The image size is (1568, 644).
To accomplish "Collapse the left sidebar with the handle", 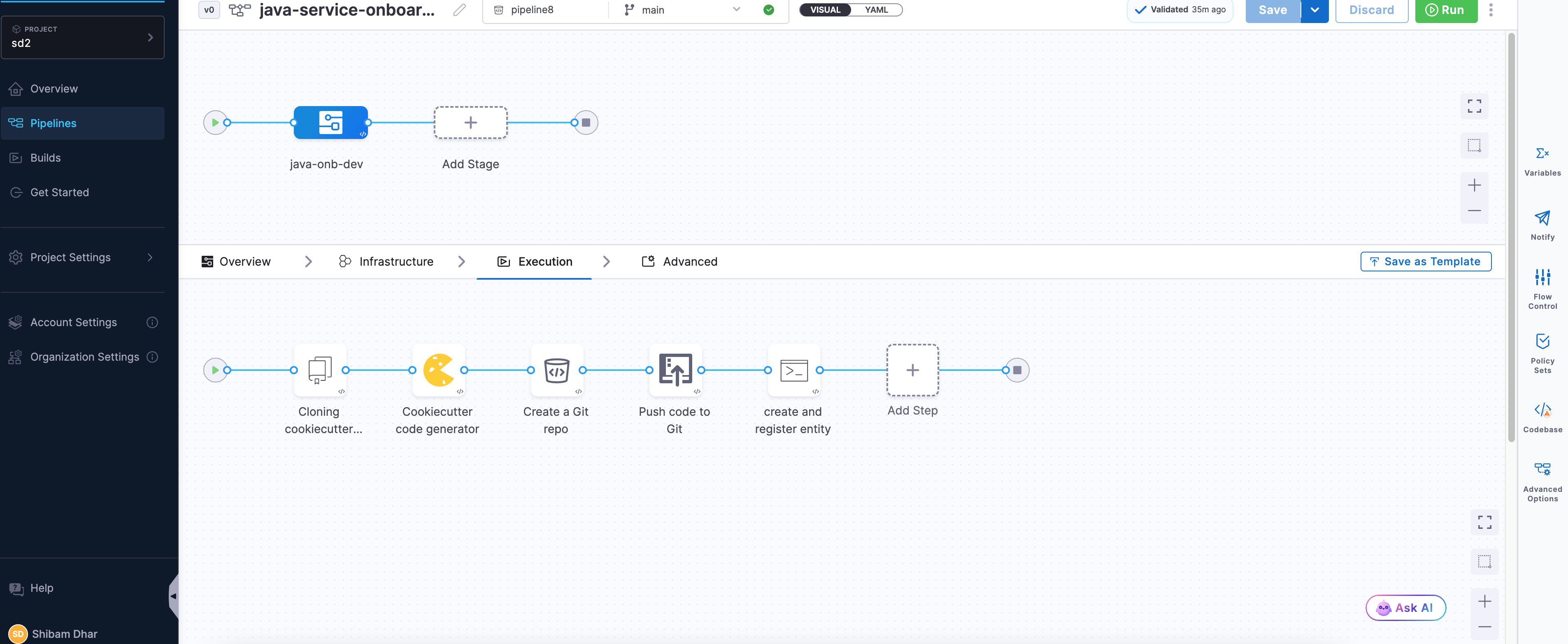I will (x=174, y=596).
